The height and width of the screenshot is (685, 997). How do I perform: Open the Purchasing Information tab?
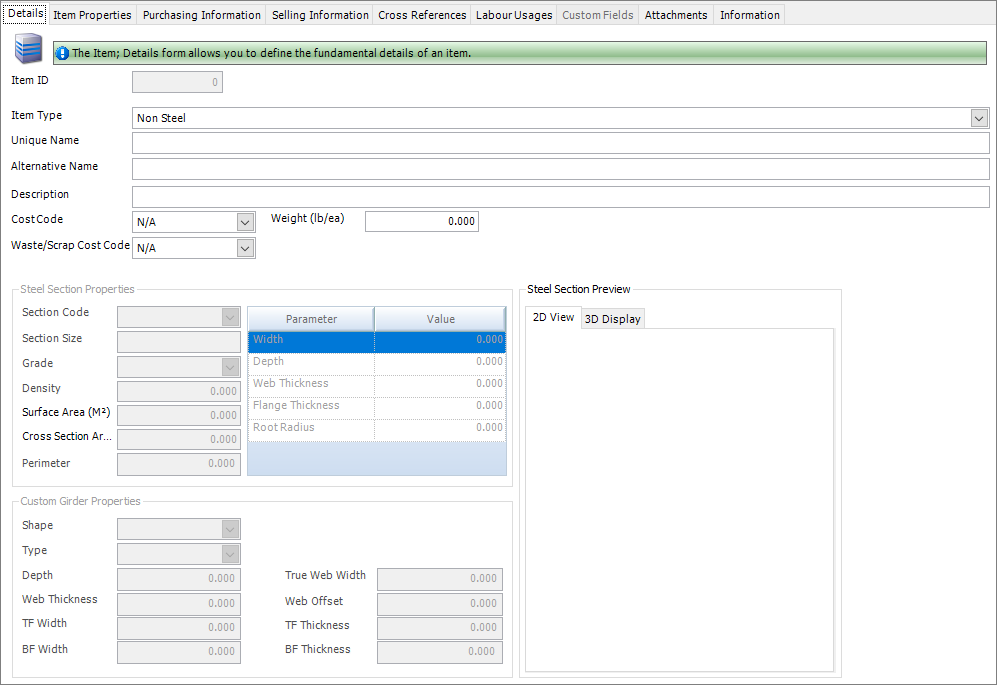click(x=201, y=15)
